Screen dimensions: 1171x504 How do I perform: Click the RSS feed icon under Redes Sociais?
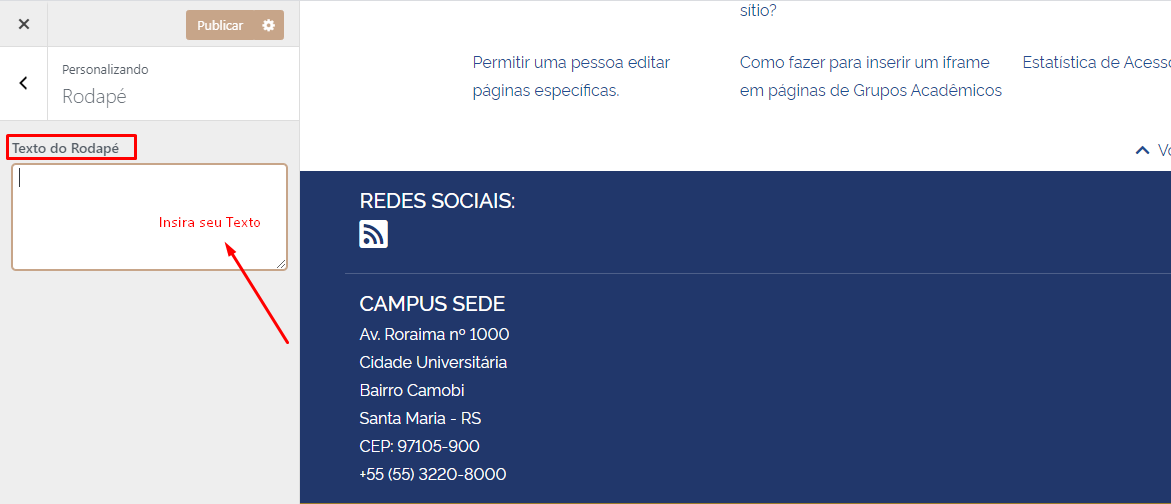click(x=373, y=234)
